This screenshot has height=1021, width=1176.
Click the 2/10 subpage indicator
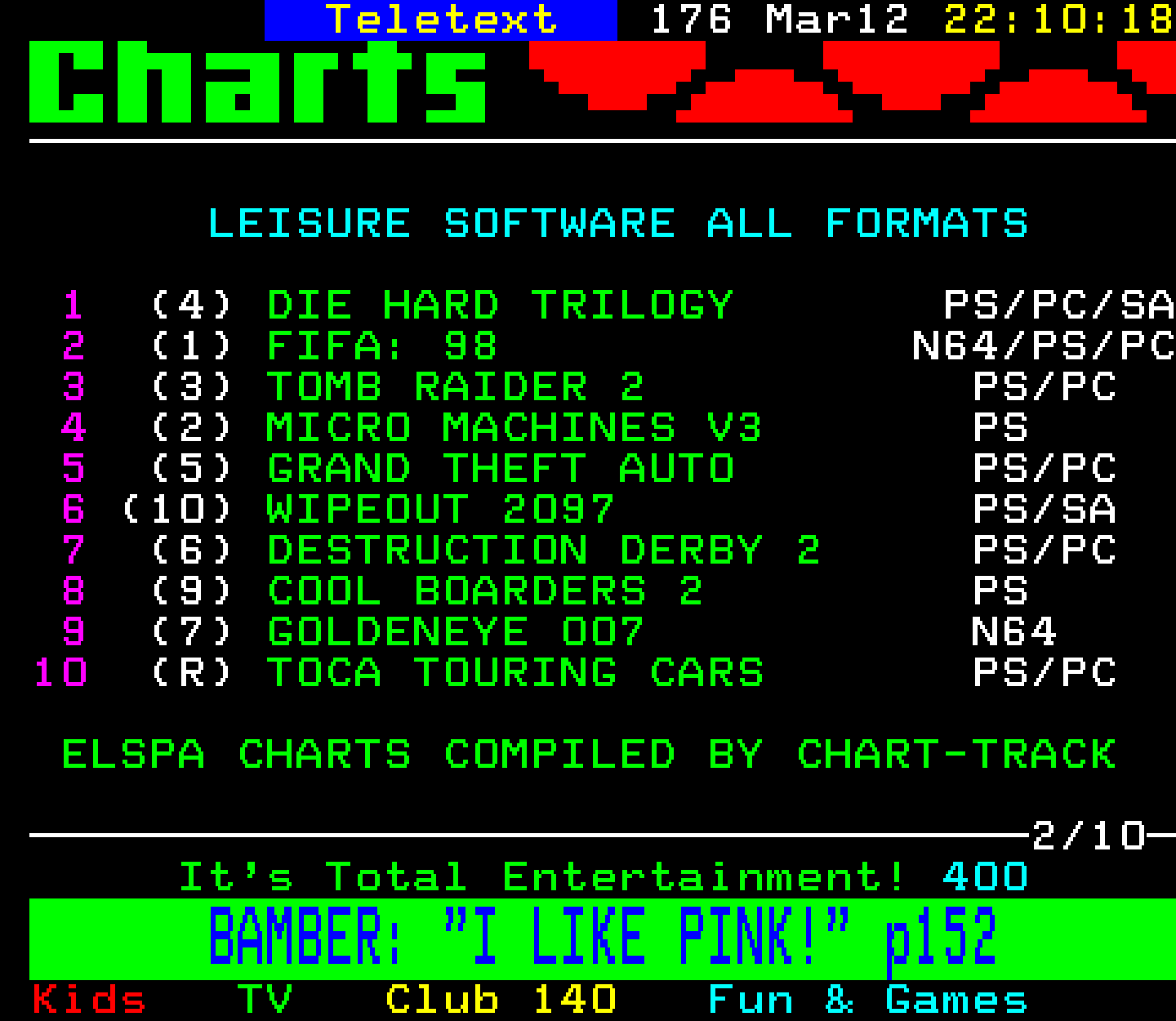[1089, 836]
